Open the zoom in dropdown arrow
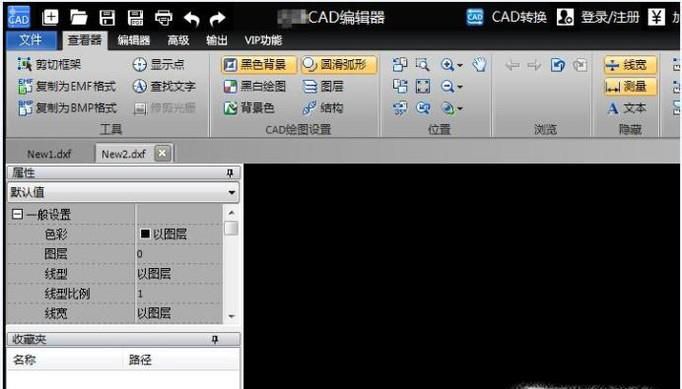The width and height of the screenshot is (682, 389). 460,66
